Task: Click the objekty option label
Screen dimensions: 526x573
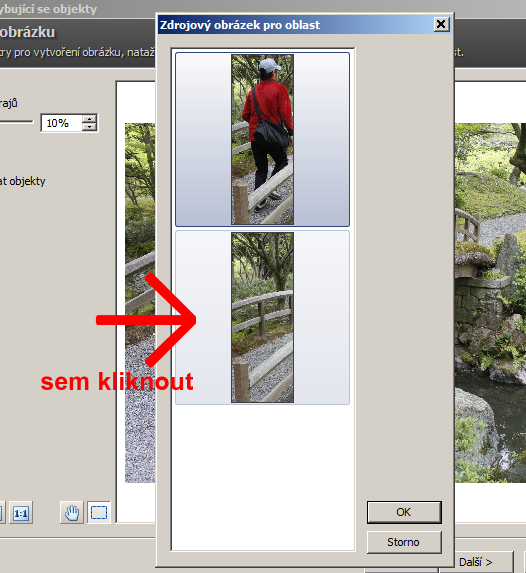Action: pos(23,181)
